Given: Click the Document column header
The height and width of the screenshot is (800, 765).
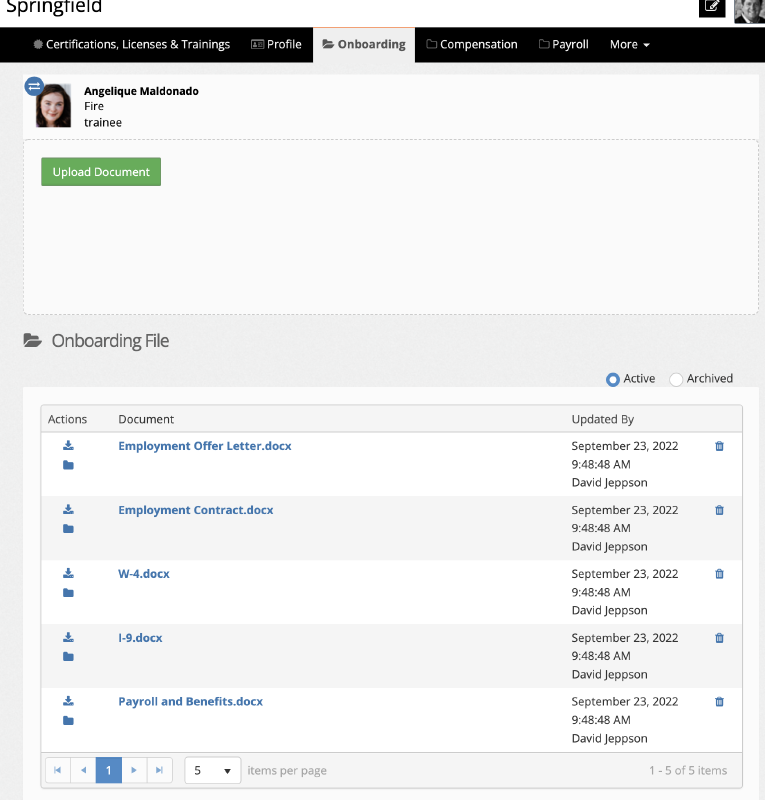Looking at the screenshot, I should (146, 419).
